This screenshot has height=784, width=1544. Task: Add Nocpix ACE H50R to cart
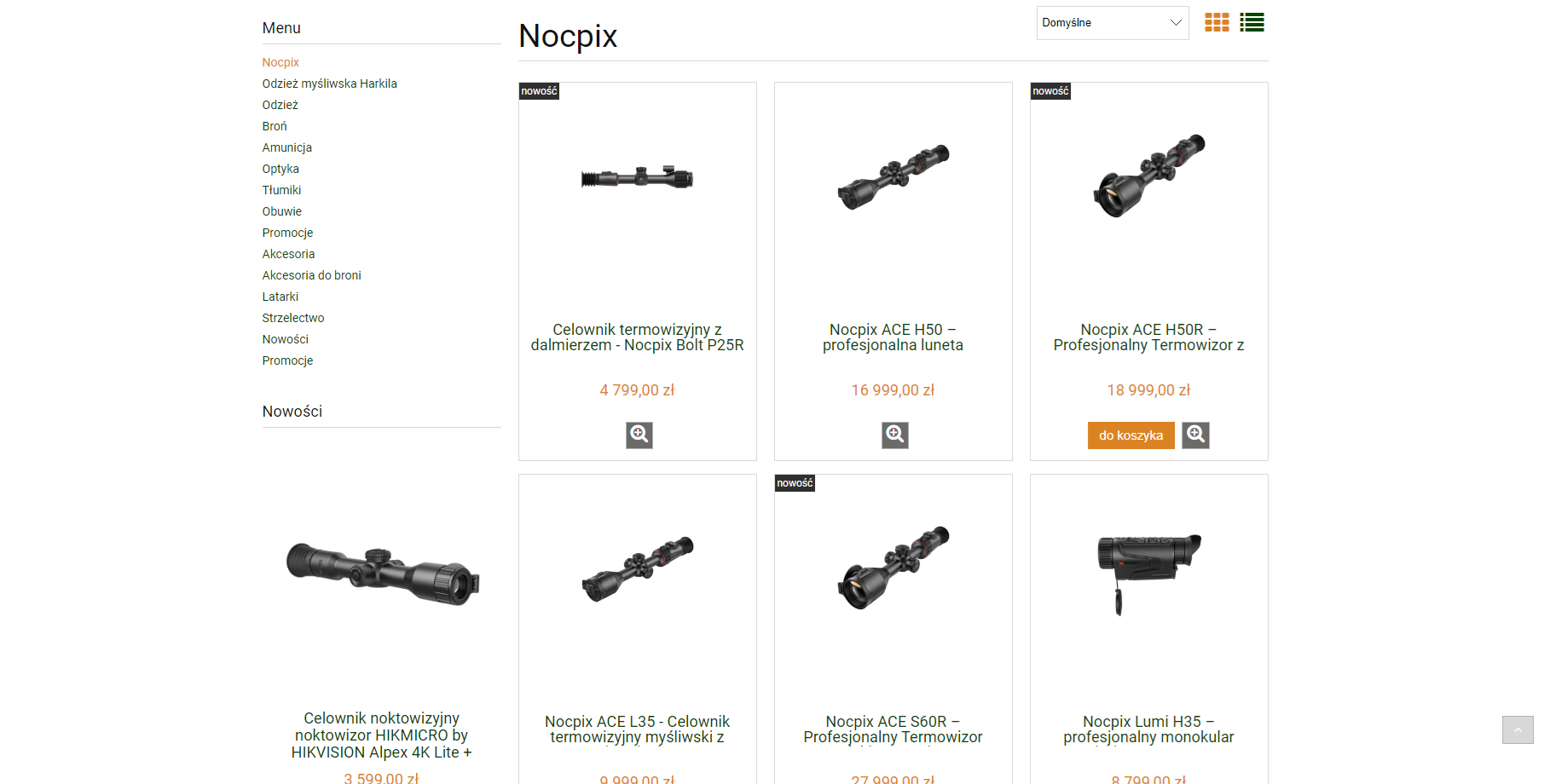point(1131,435)
